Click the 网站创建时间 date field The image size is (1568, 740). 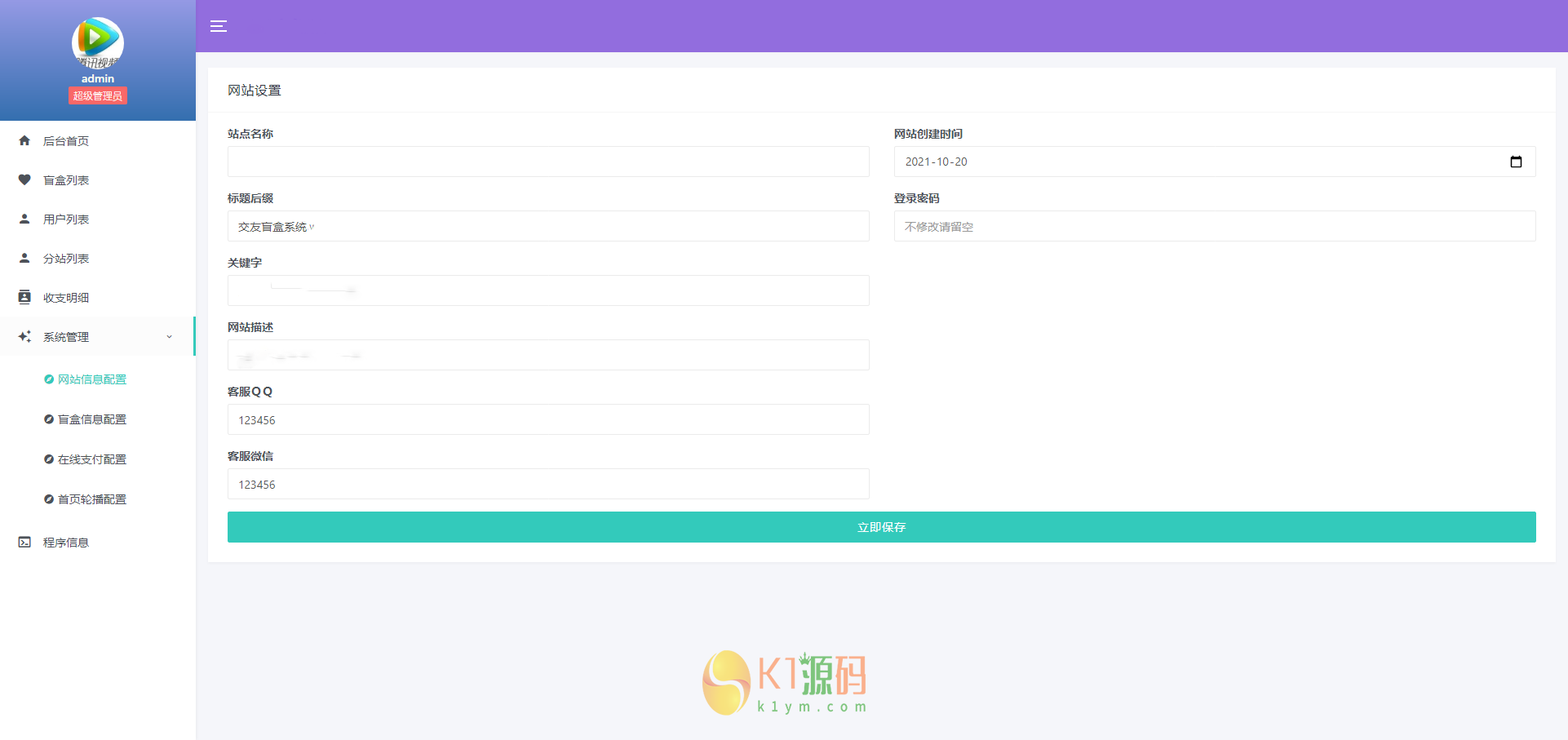pos(1215,162)
